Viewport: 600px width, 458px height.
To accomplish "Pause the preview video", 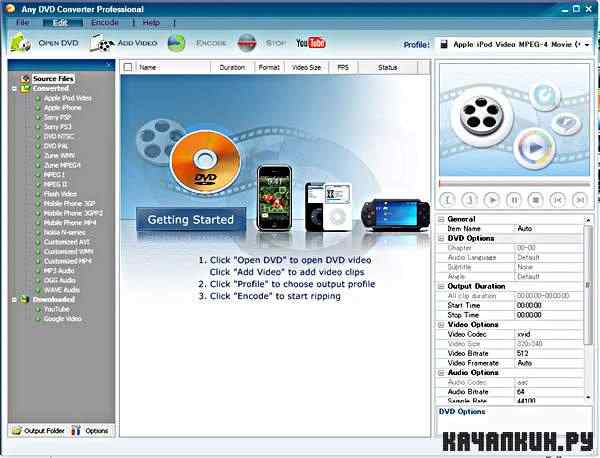I will tap(514, 200).
